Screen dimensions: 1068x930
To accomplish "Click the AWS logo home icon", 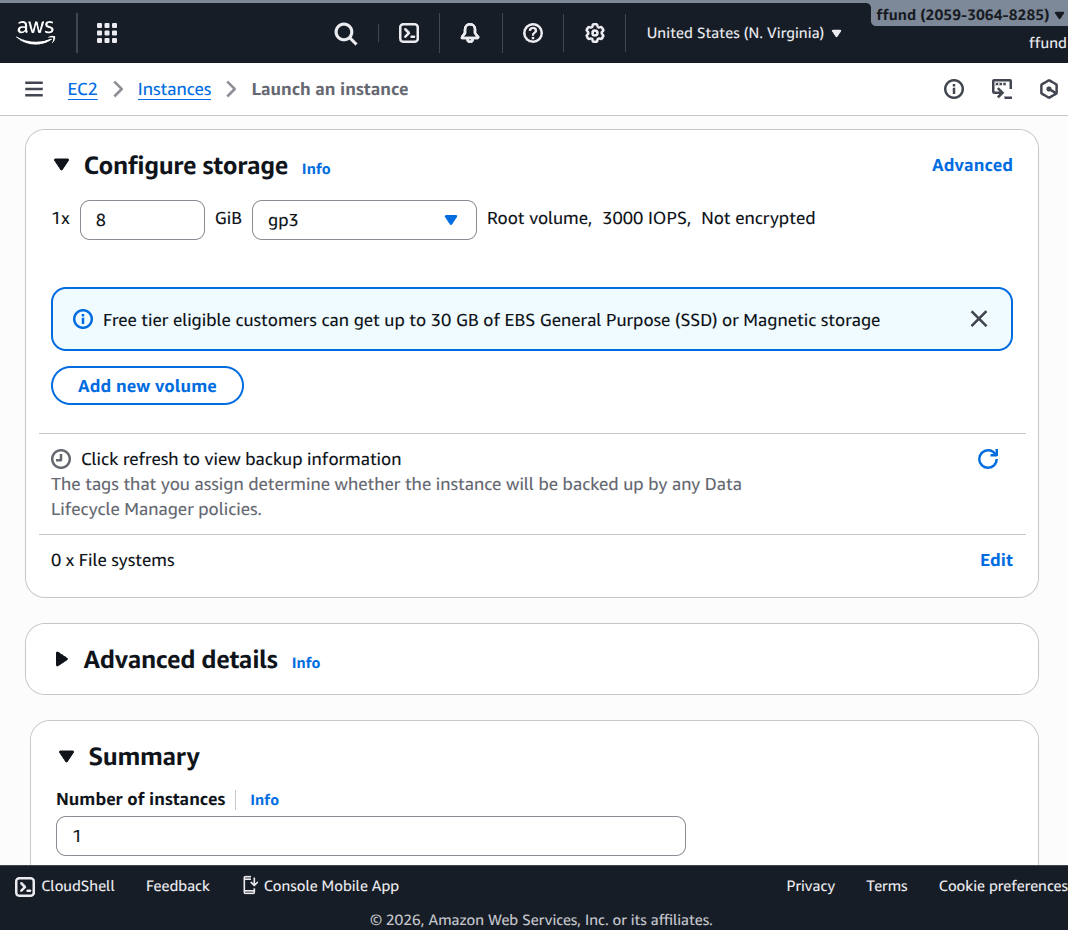I will point(35,33).
